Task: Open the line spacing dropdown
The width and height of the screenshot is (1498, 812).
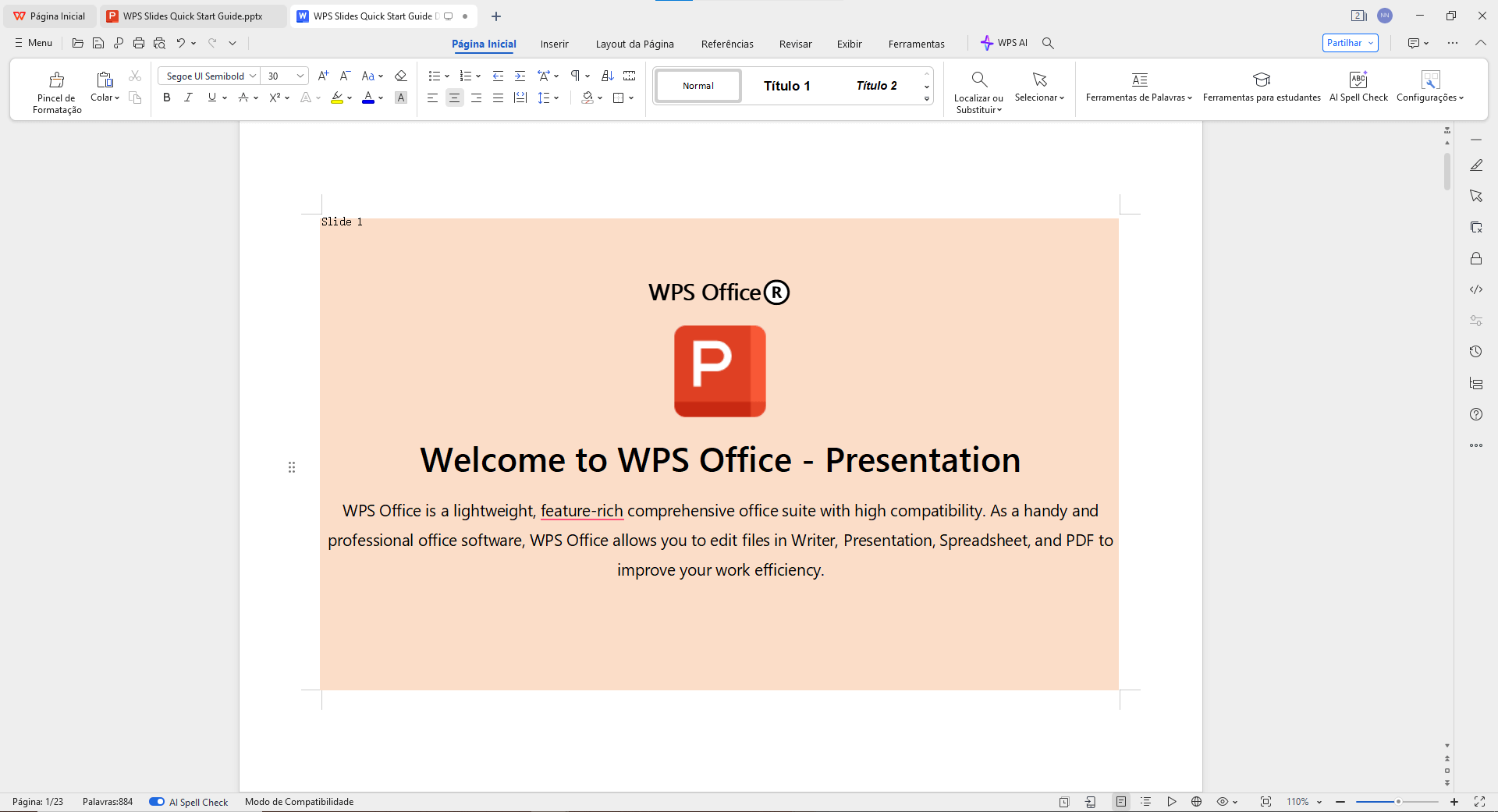Action: coord(556,98)
